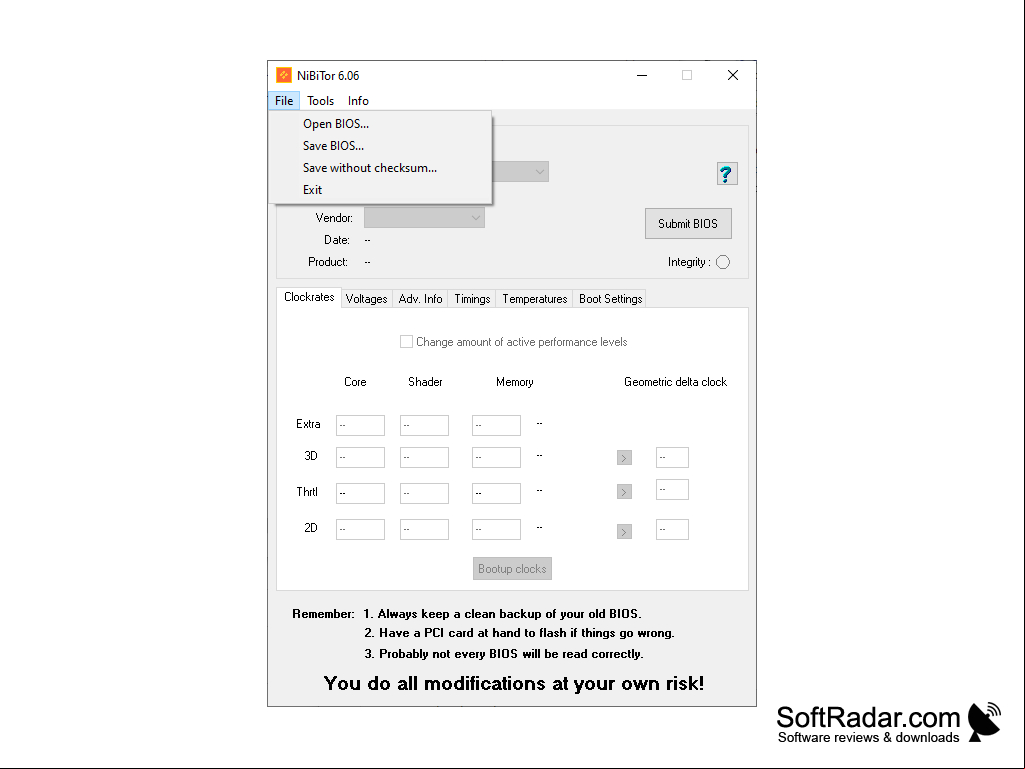The width and height of the screenshot is (1025, 769).
Task: Choose Save BIOS... from File menu
Action: (380, 146)
